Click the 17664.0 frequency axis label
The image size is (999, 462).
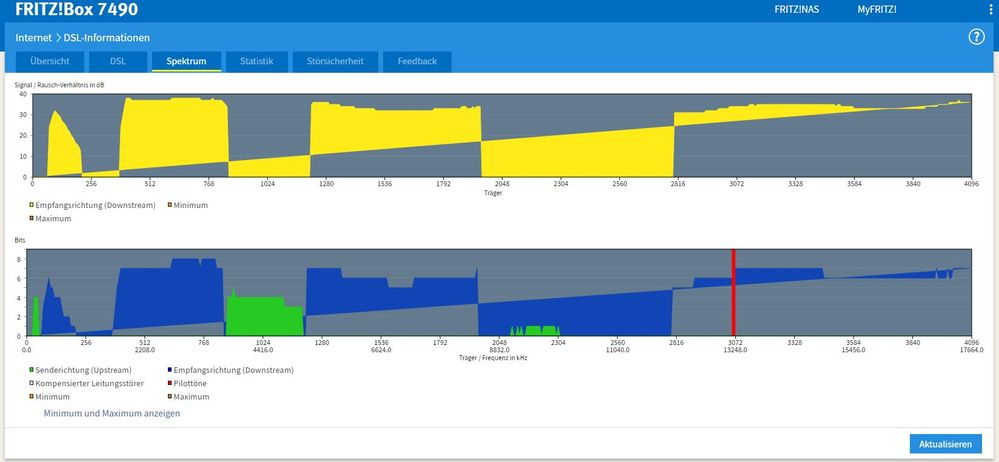(970, 350)
